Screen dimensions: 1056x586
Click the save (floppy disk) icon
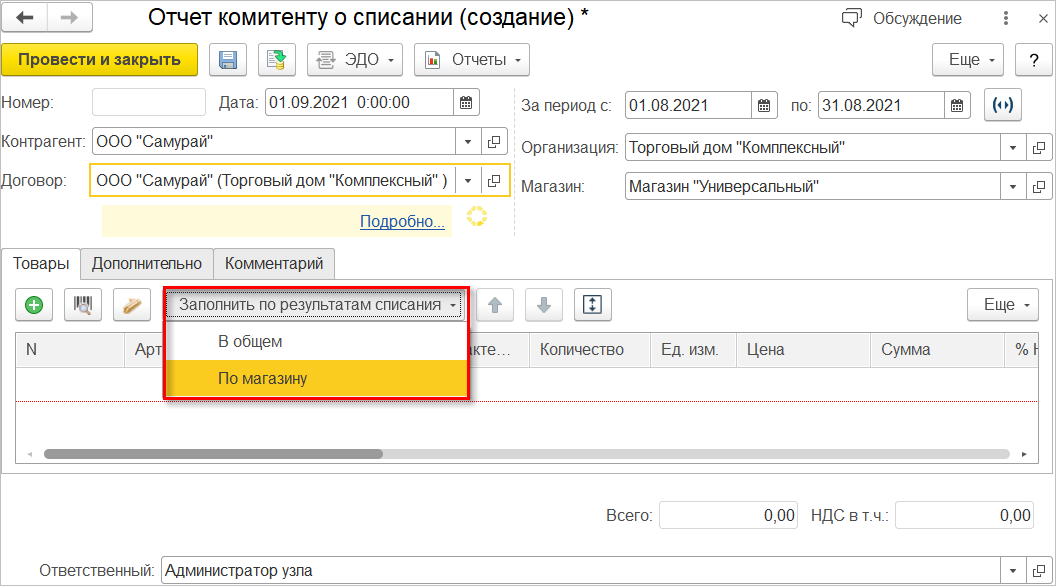click(228, 60)
